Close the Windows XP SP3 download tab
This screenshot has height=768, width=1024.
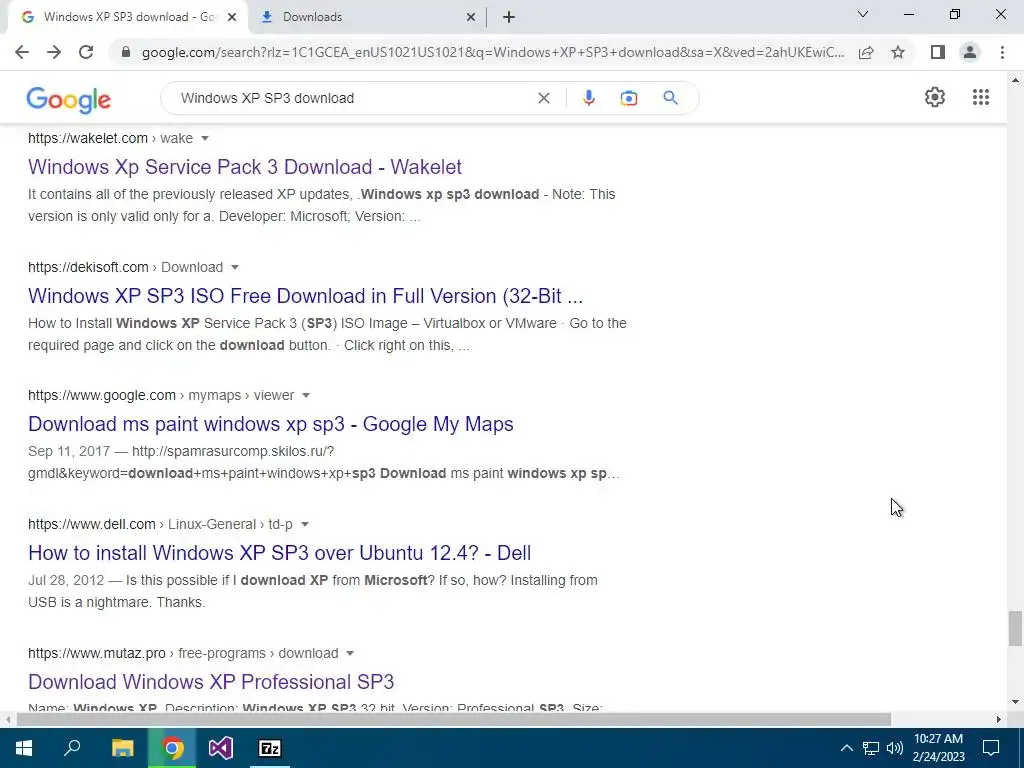pos(231,17)
